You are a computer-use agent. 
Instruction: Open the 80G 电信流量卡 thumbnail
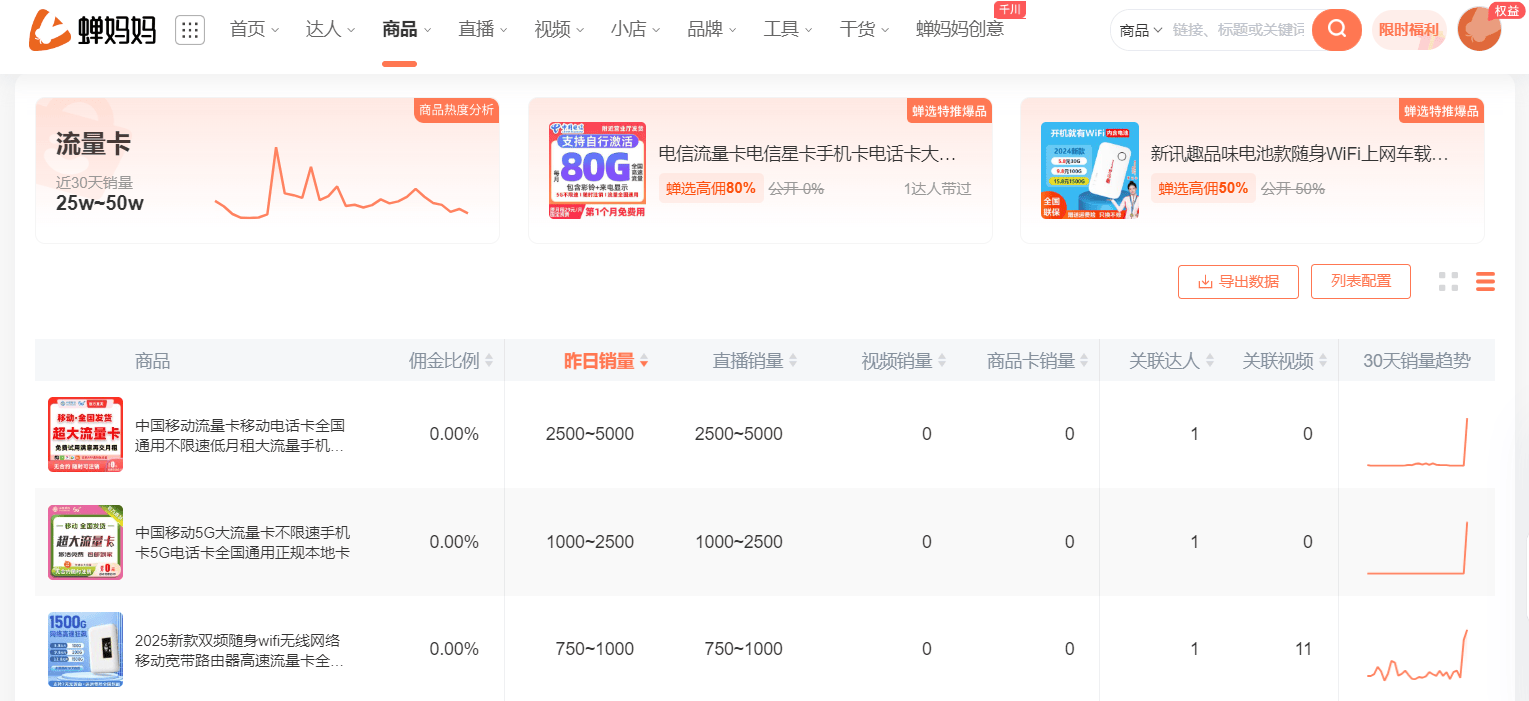[x=597, y=170]
